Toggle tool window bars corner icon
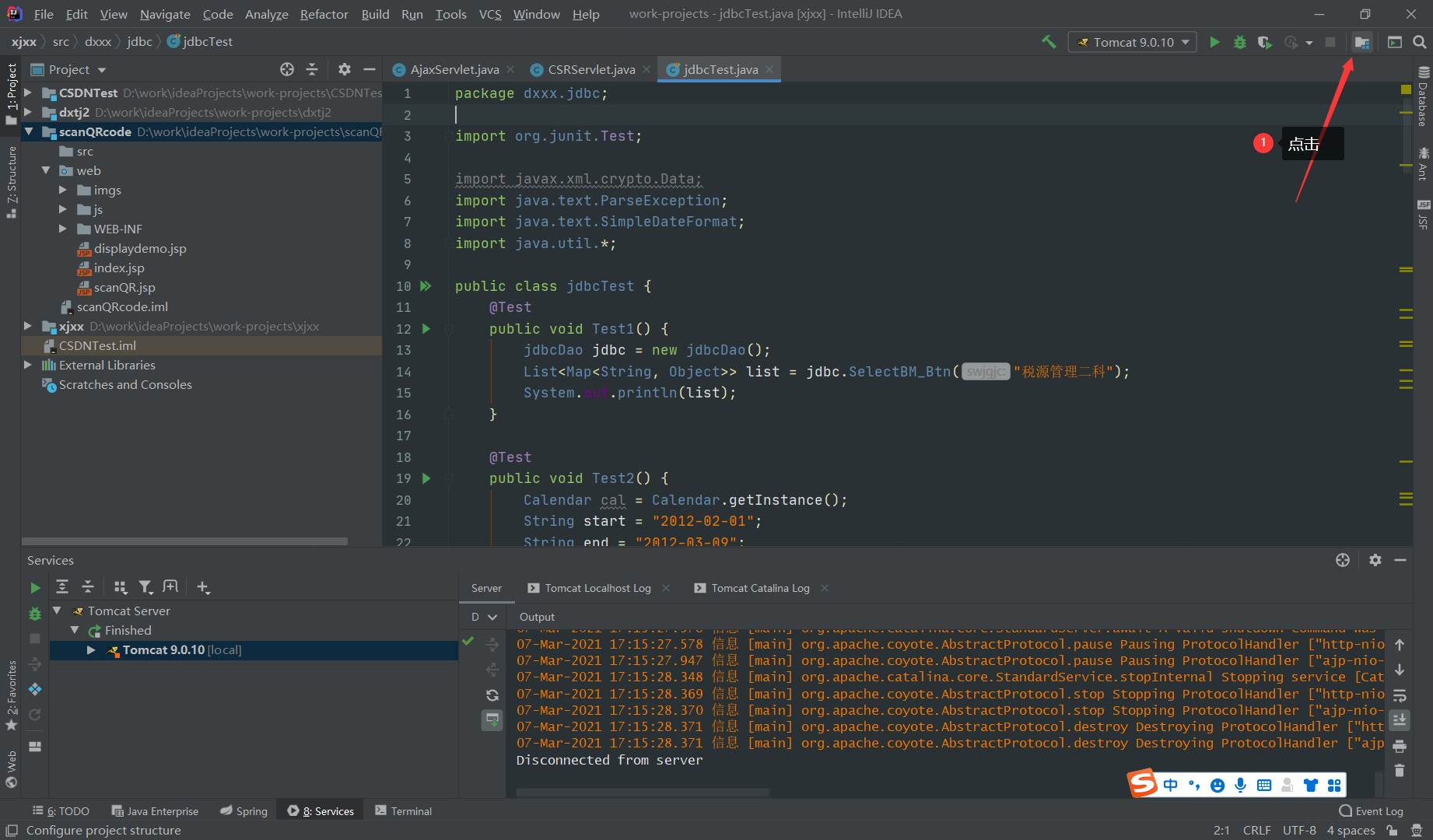 coord(12,830)
